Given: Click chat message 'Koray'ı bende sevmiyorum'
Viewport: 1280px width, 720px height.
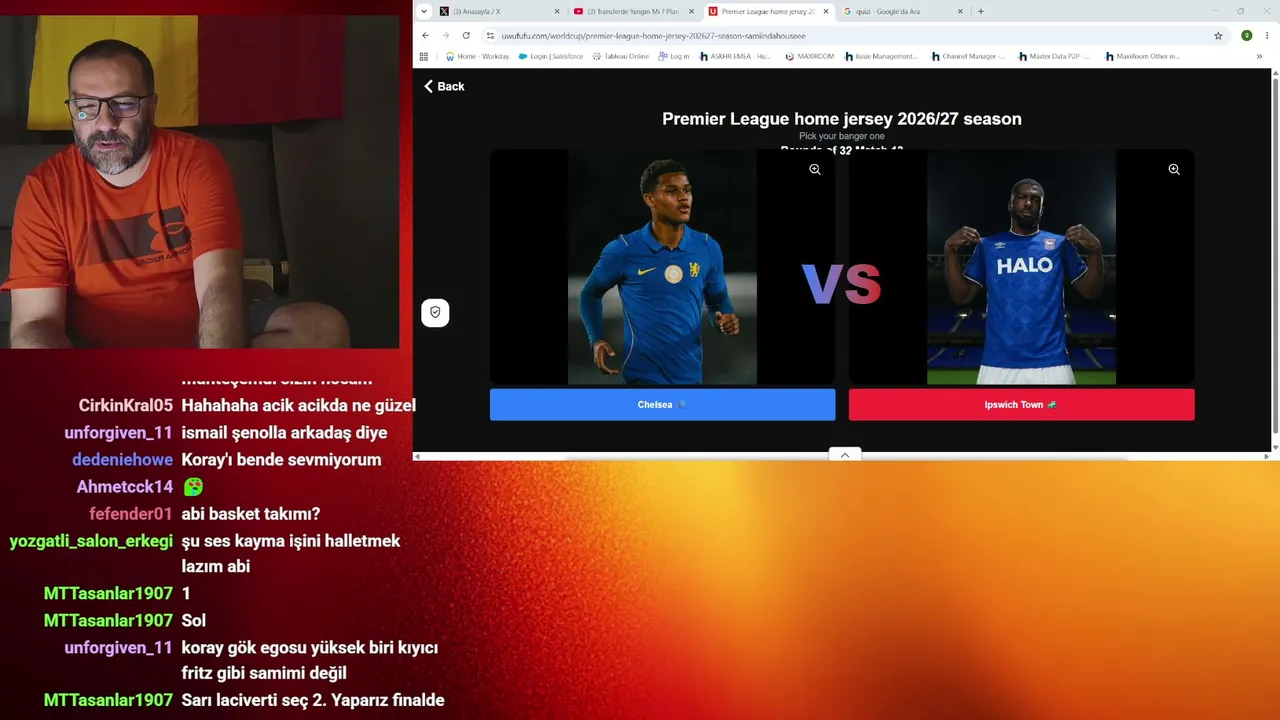Looking at the screenshot, I should click(x=281, y=460).
